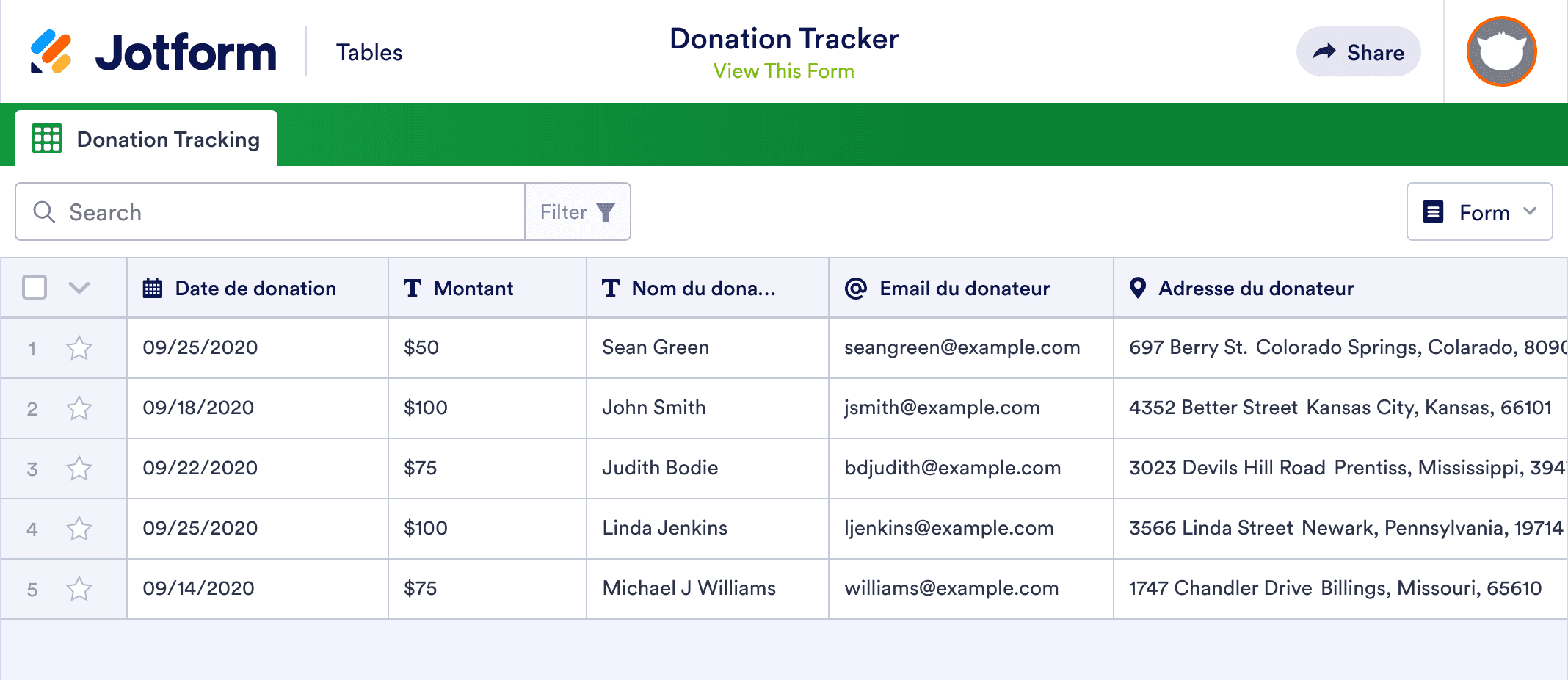This screenshot has height=680, width=1568.
Task: Click the user profile avatar
Action: coord(1501,52)
